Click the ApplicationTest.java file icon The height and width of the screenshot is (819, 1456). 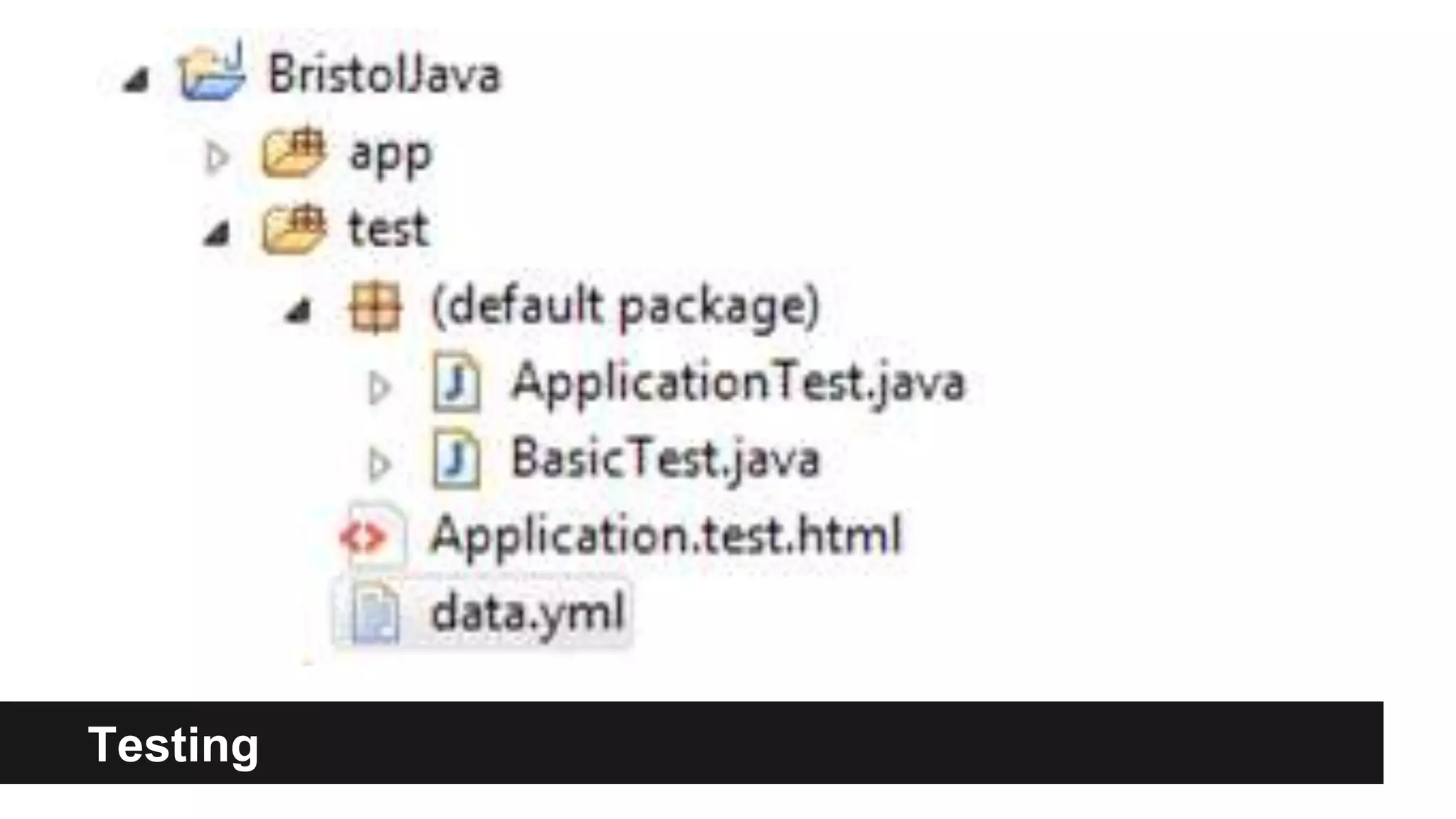456,382
